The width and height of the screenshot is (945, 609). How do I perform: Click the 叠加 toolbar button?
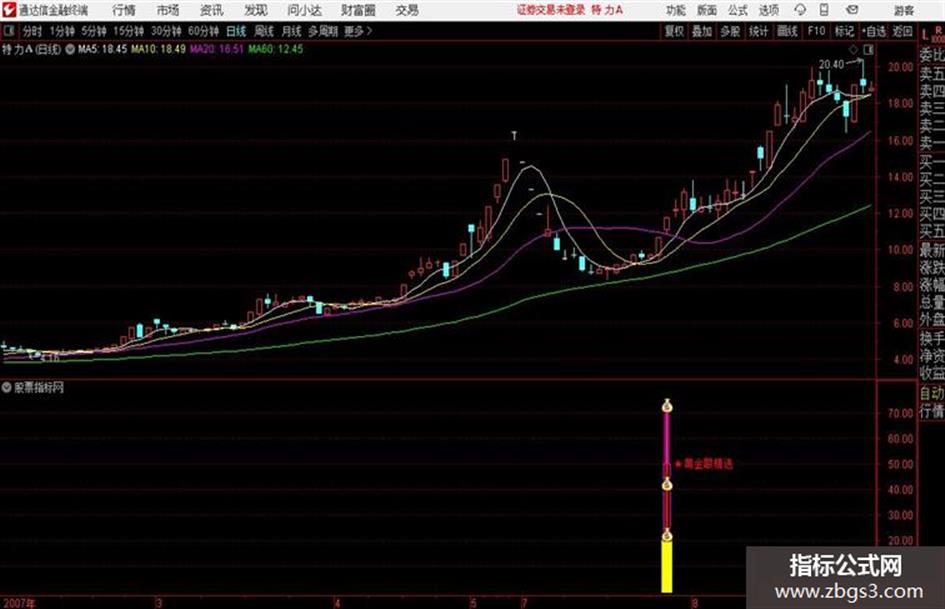click(702, 31)
